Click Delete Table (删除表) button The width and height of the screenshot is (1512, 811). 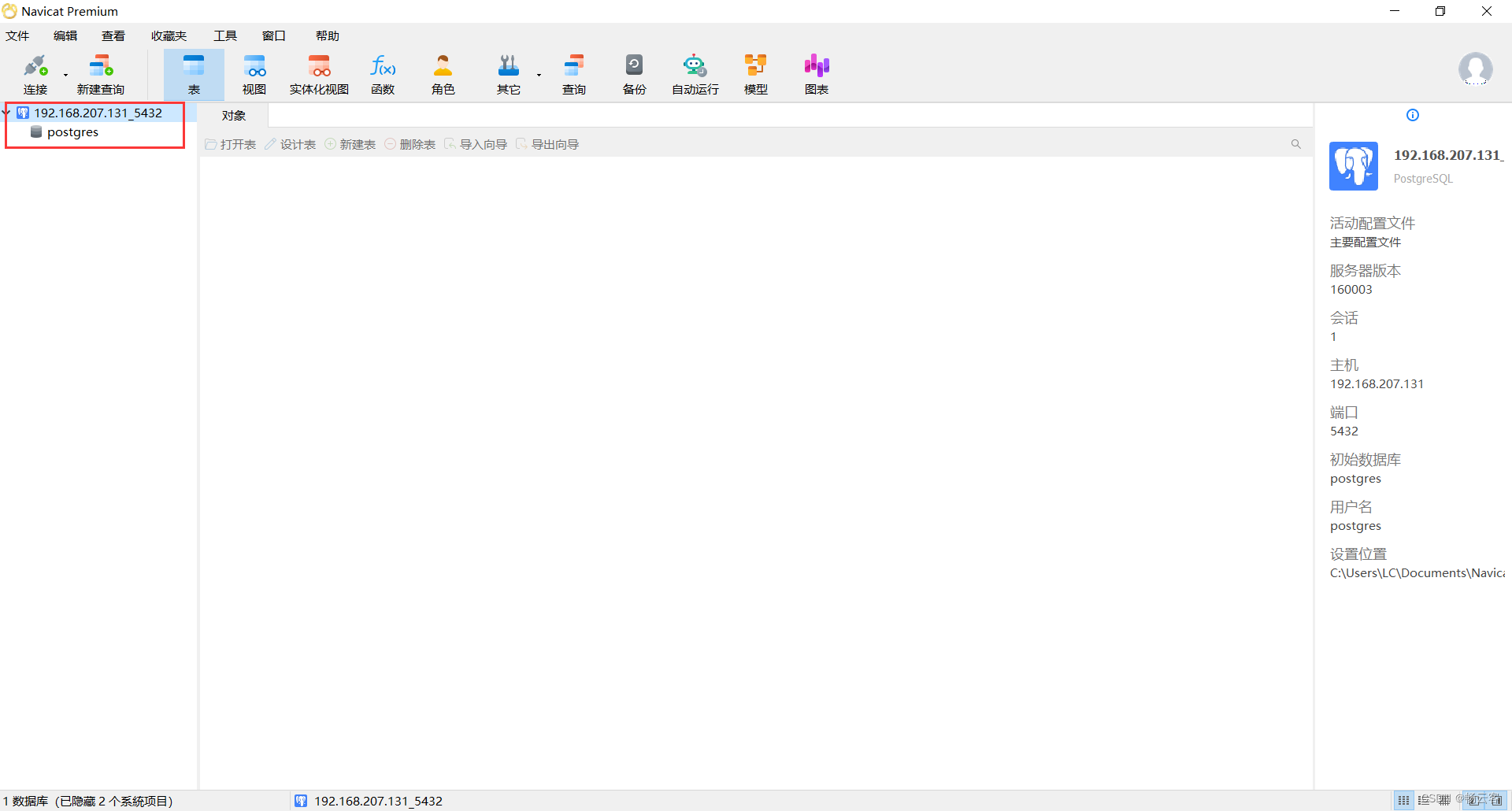click(x=410, y=145)
